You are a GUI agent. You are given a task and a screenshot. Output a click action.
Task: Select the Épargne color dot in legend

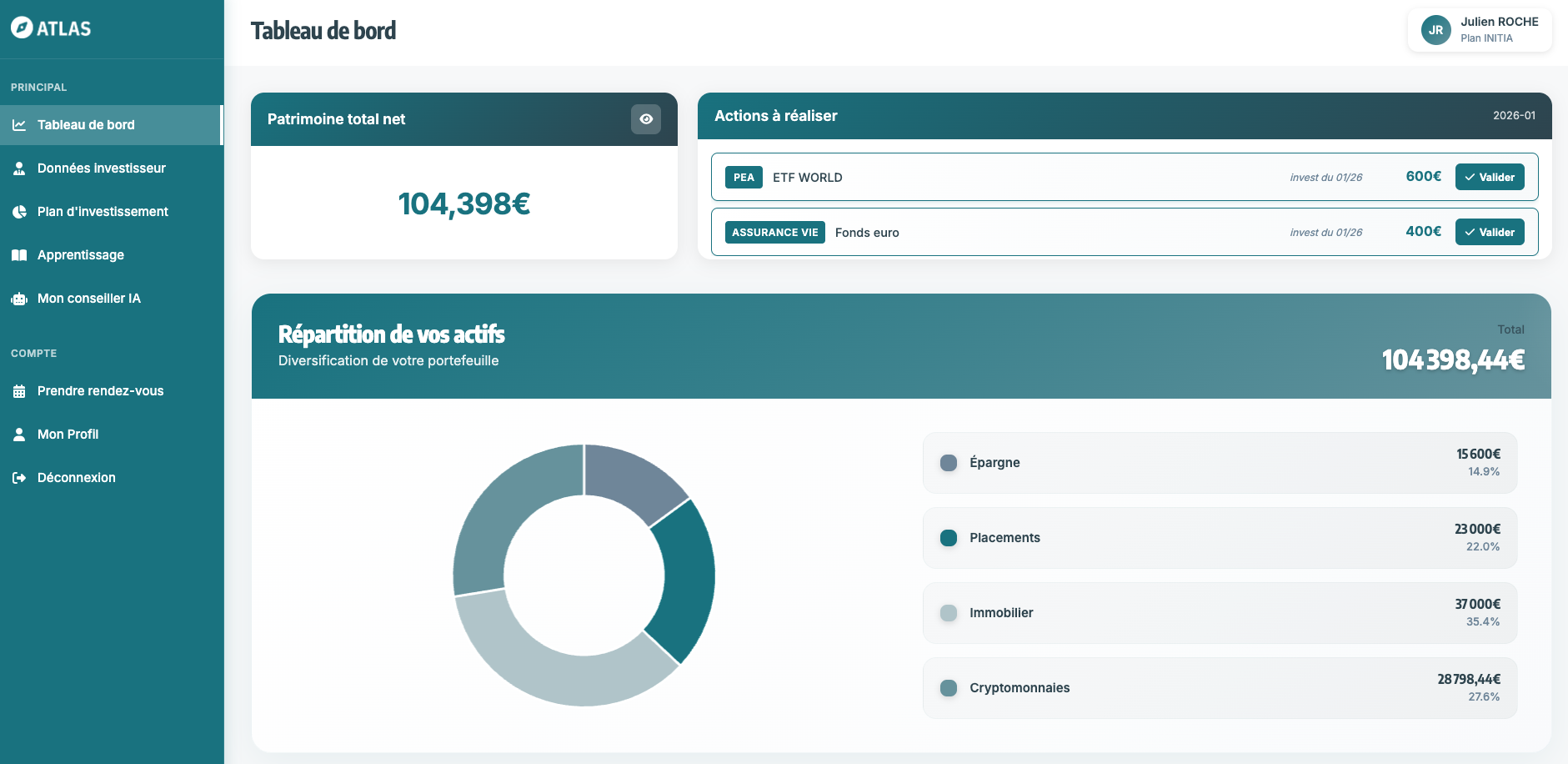coord(949,463)
